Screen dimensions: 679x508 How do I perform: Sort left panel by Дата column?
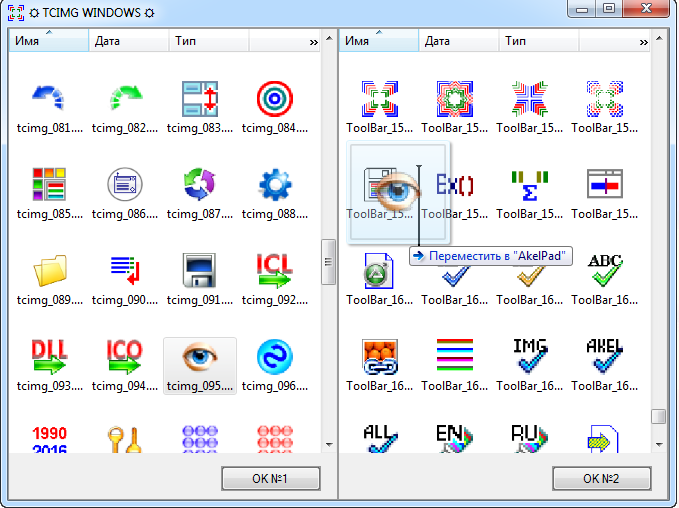pyautogui.click(x=129, y=41)
